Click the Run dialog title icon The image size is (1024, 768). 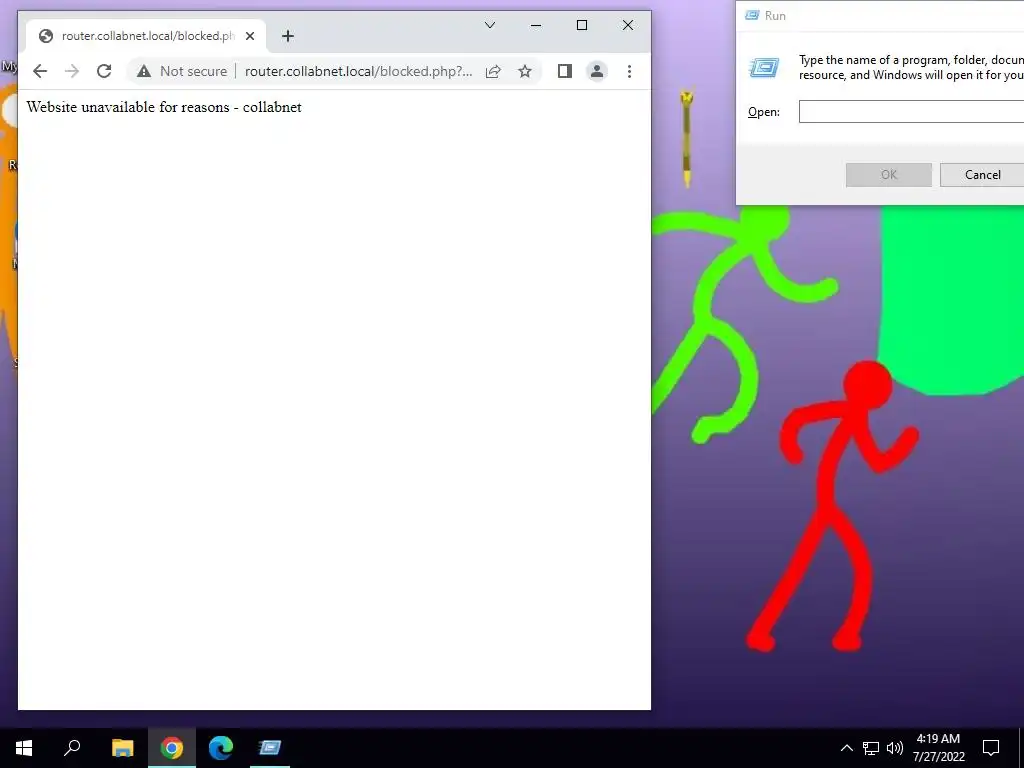752,15
